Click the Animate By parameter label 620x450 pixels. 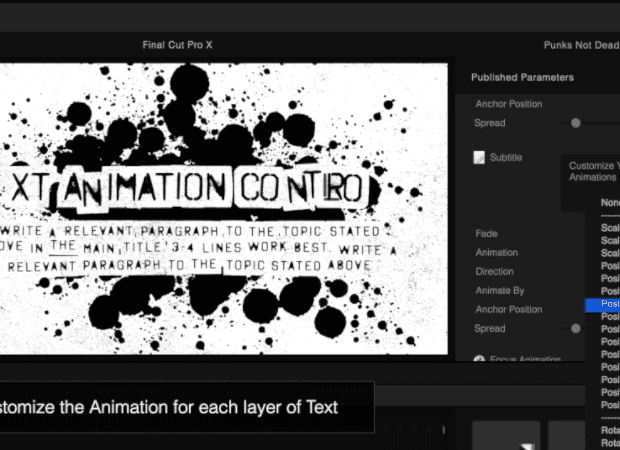500,291
